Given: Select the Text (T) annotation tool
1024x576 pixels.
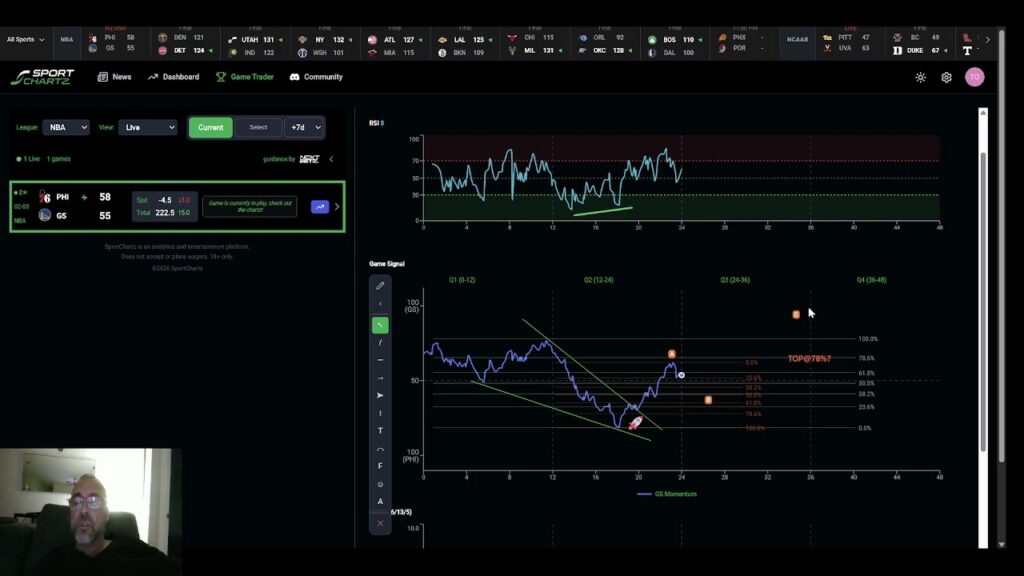Looking at the screenshot, I should pyautogui.click(x=380, y=431).
